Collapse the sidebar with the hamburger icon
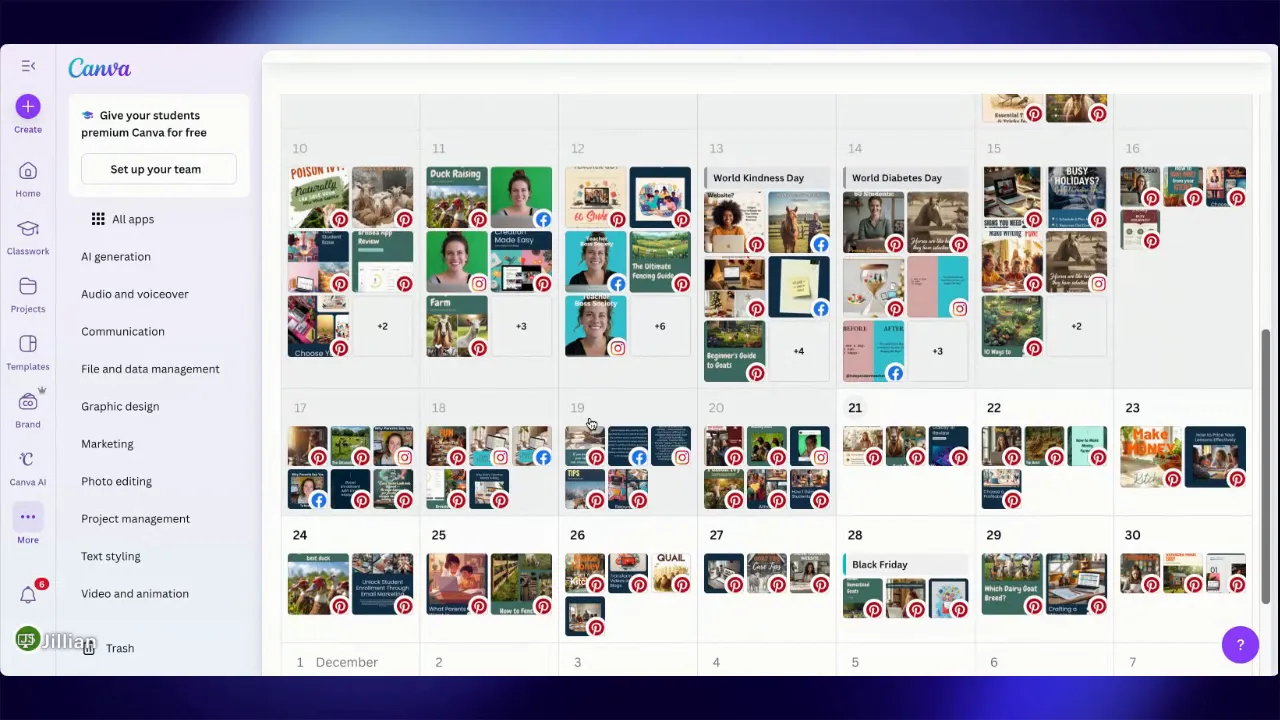Screen dimensions: 1280x720 pos(28,66)
